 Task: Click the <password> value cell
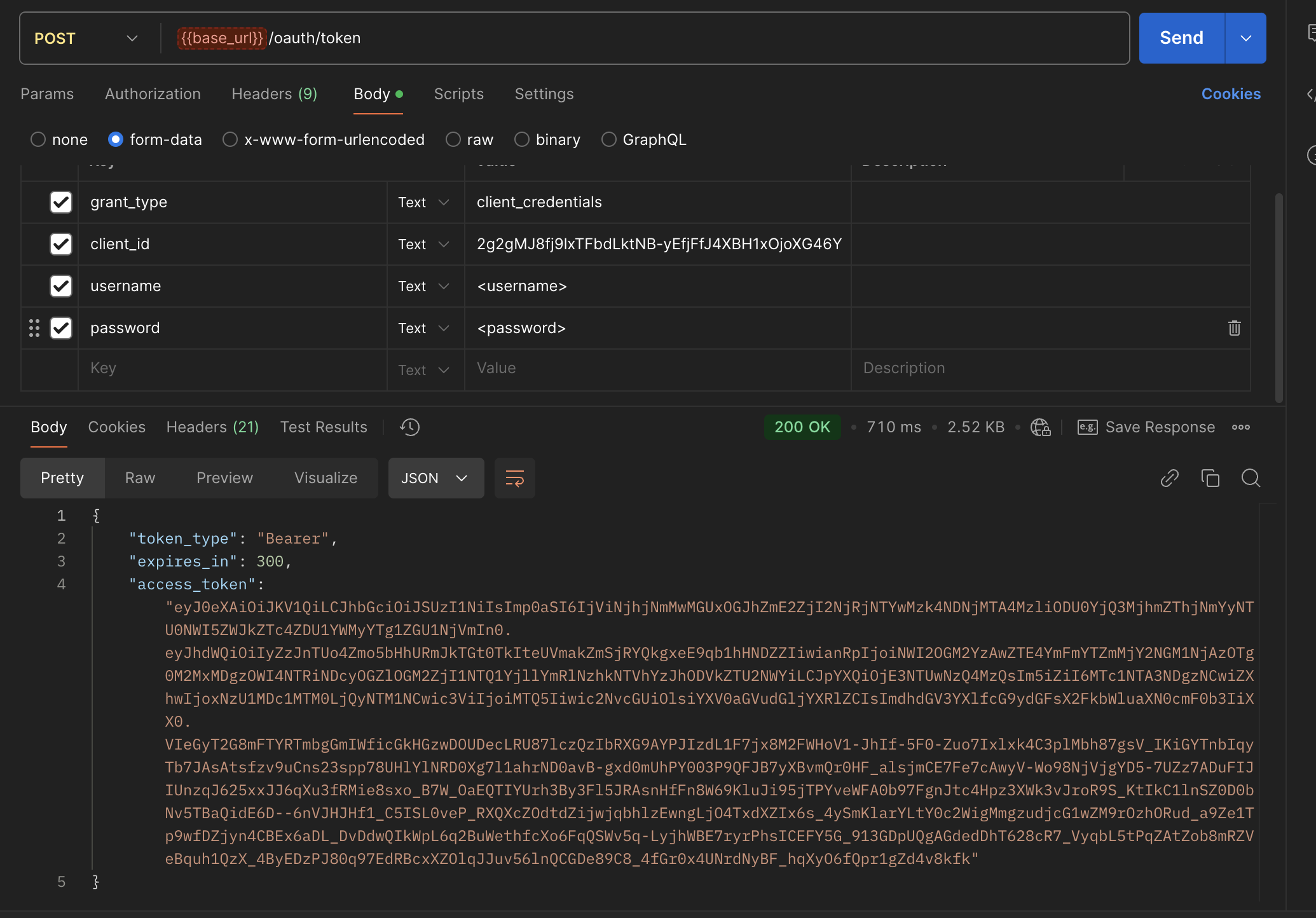(658, 328)
